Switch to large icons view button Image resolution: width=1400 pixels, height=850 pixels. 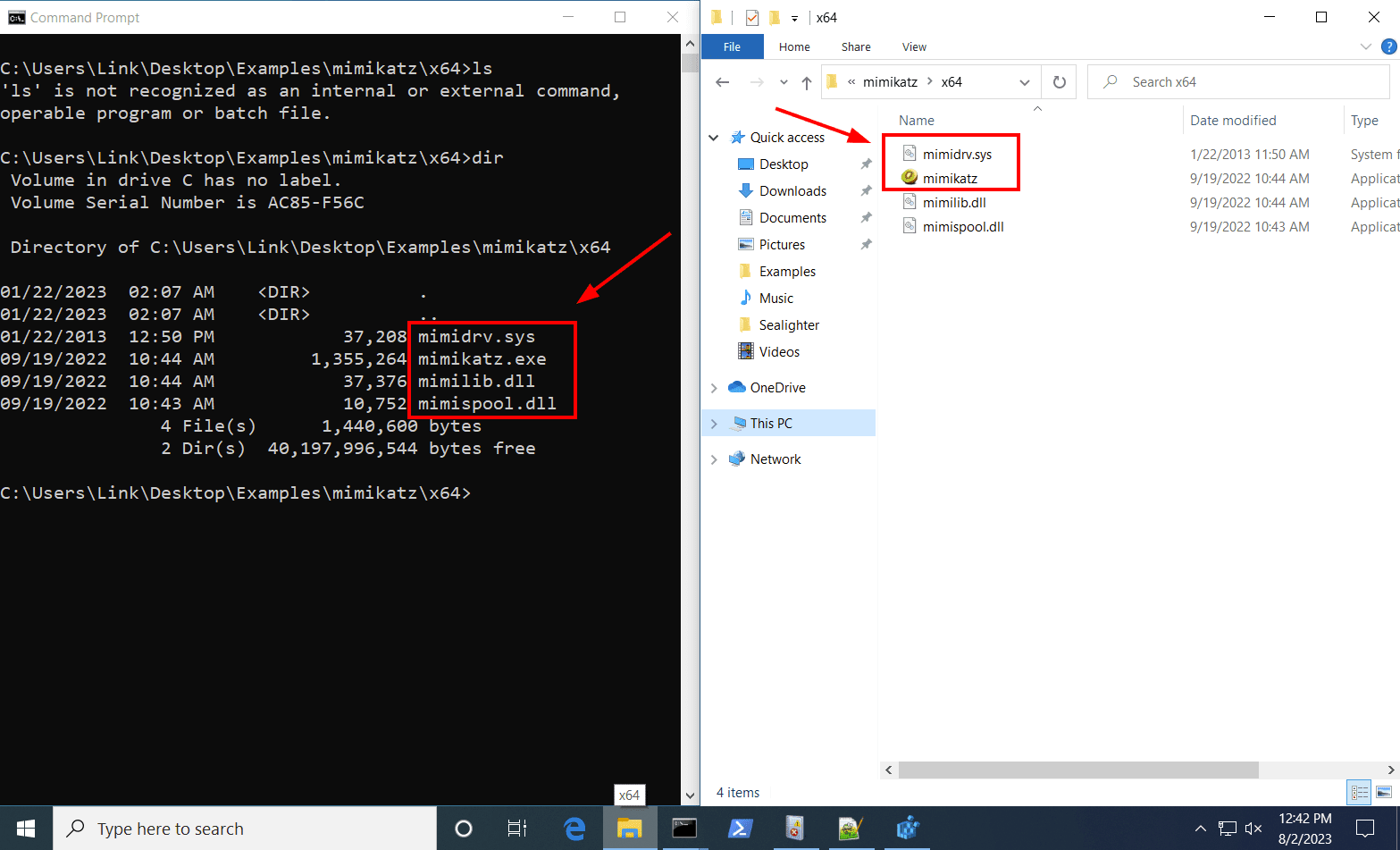[x=1384, y=792]
